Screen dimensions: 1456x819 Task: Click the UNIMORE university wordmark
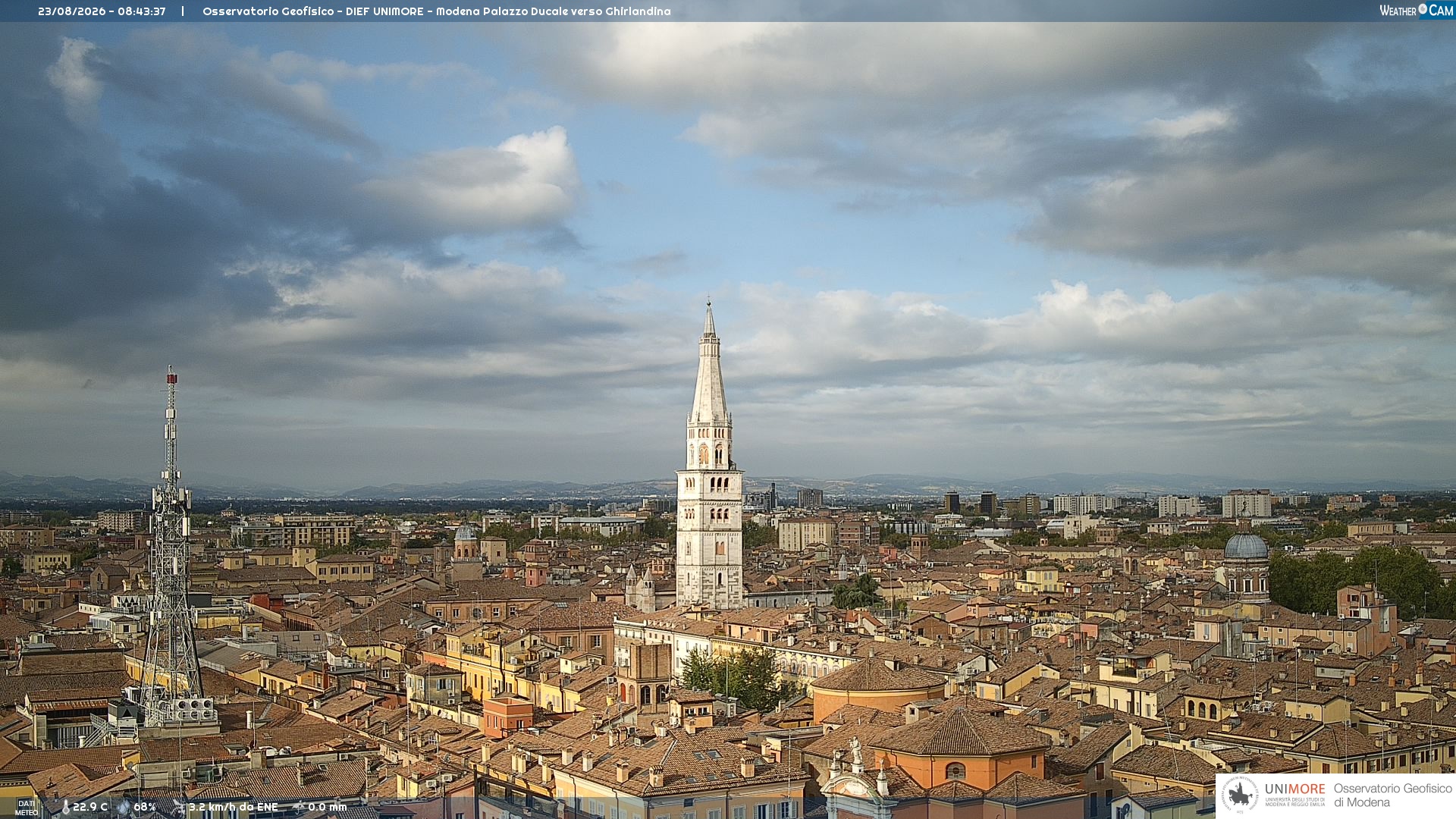pyautogui.click(x=1294, y=789)
